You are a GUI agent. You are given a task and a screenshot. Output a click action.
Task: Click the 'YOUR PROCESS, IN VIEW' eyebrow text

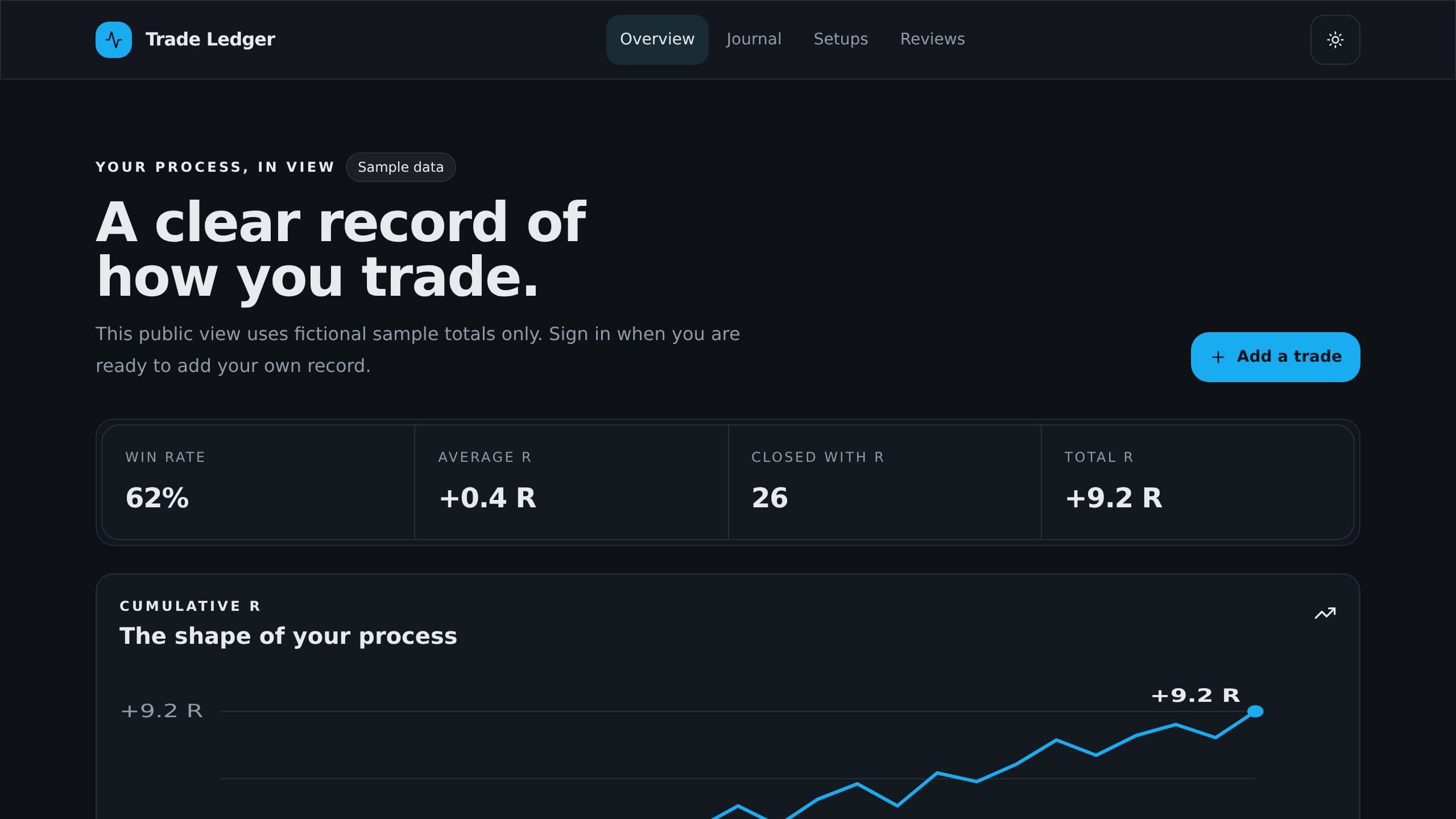pos(215,167)
